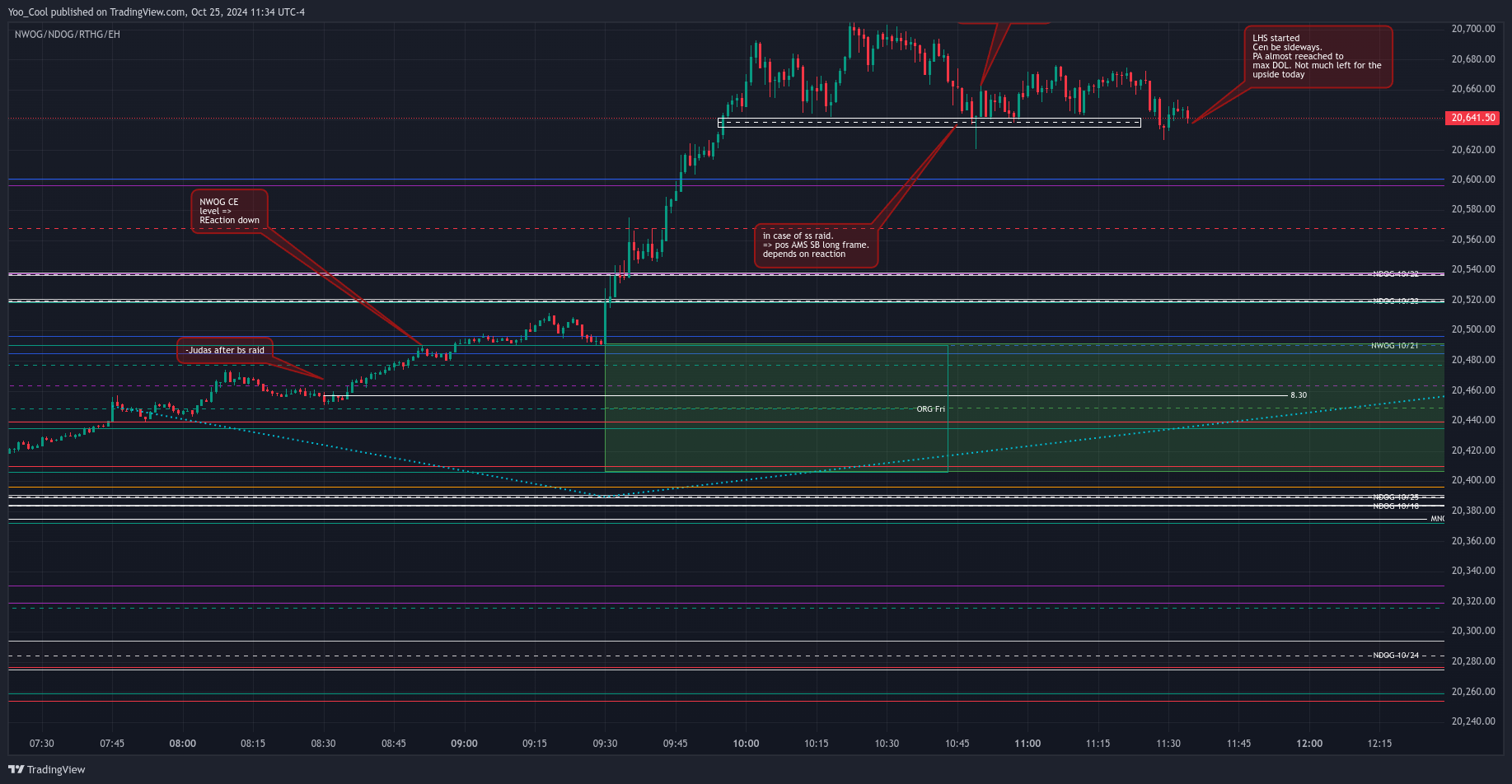The height and width of the screenshot is (784, 1512).
Task: Select the red 20,641.50 current price tag
Action: click(1472, 118)
